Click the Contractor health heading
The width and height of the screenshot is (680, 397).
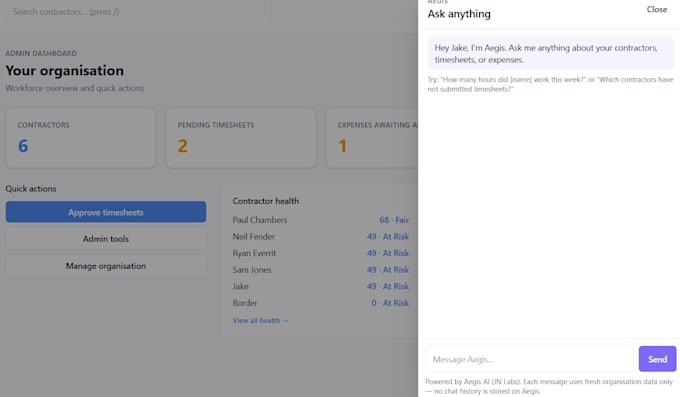[265, 201]
